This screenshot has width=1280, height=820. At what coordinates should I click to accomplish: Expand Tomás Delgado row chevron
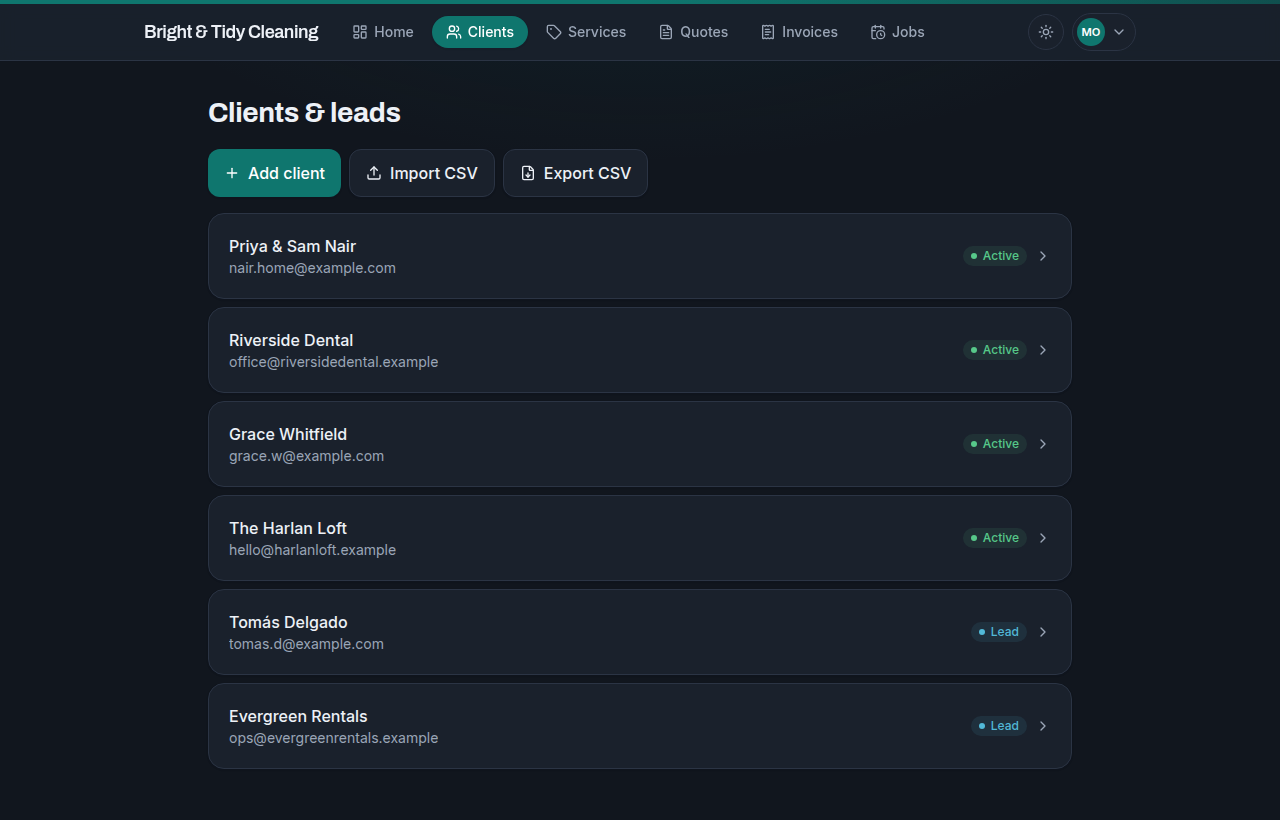1043,632
